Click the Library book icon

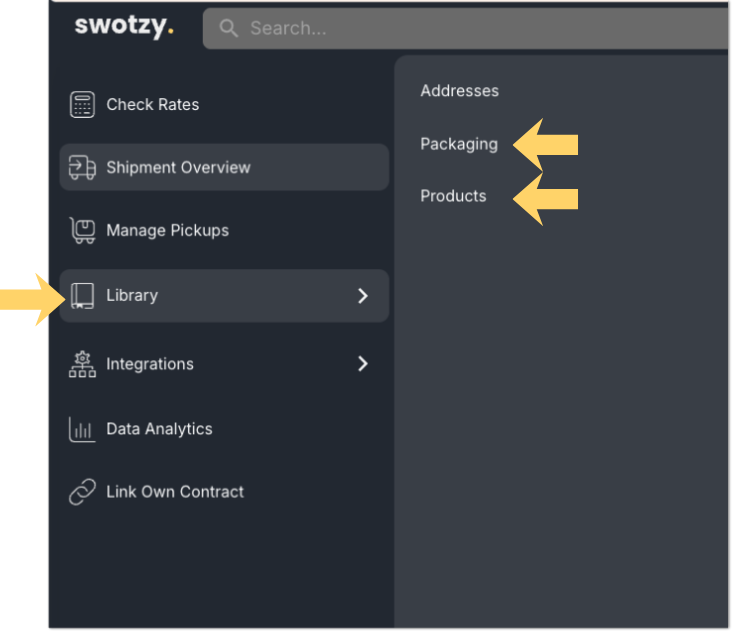pos(82,295)
